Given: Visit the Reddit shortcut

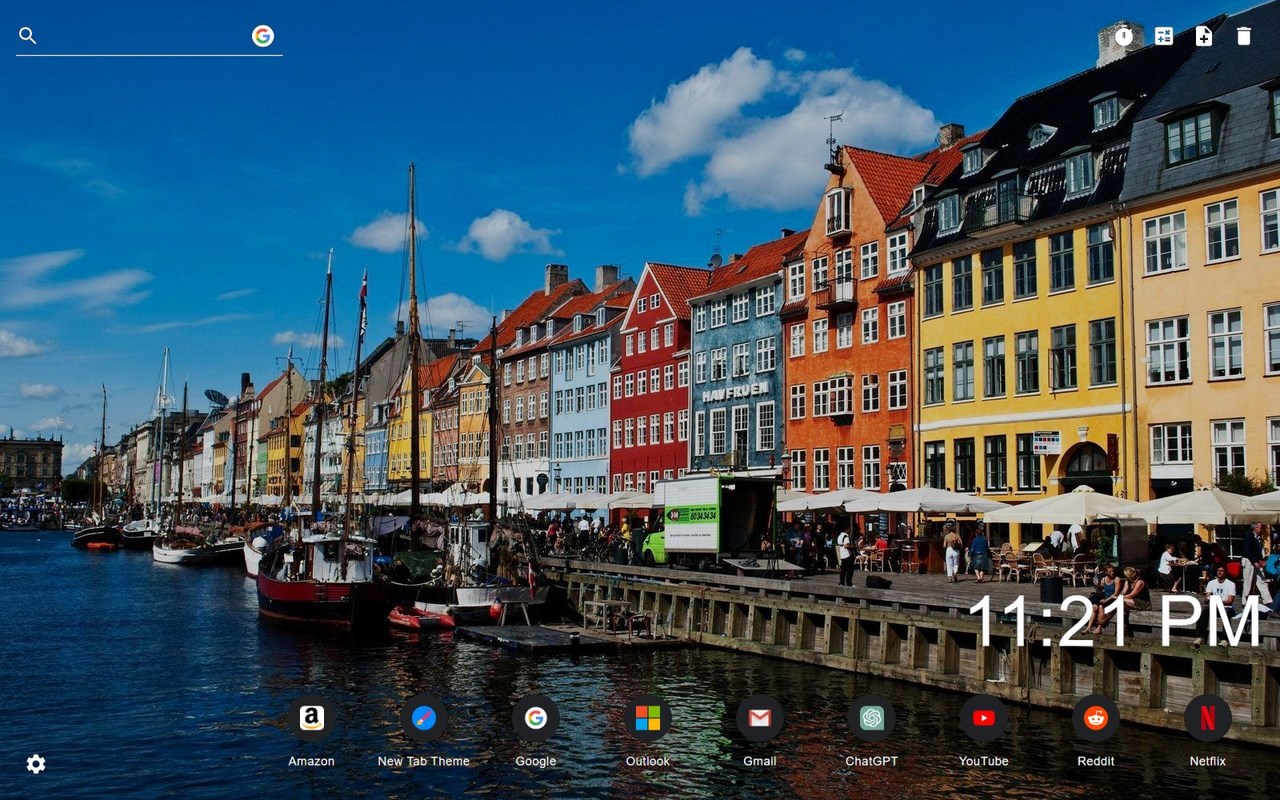Looking at the screenshot, I should [x=1096, y=718].
